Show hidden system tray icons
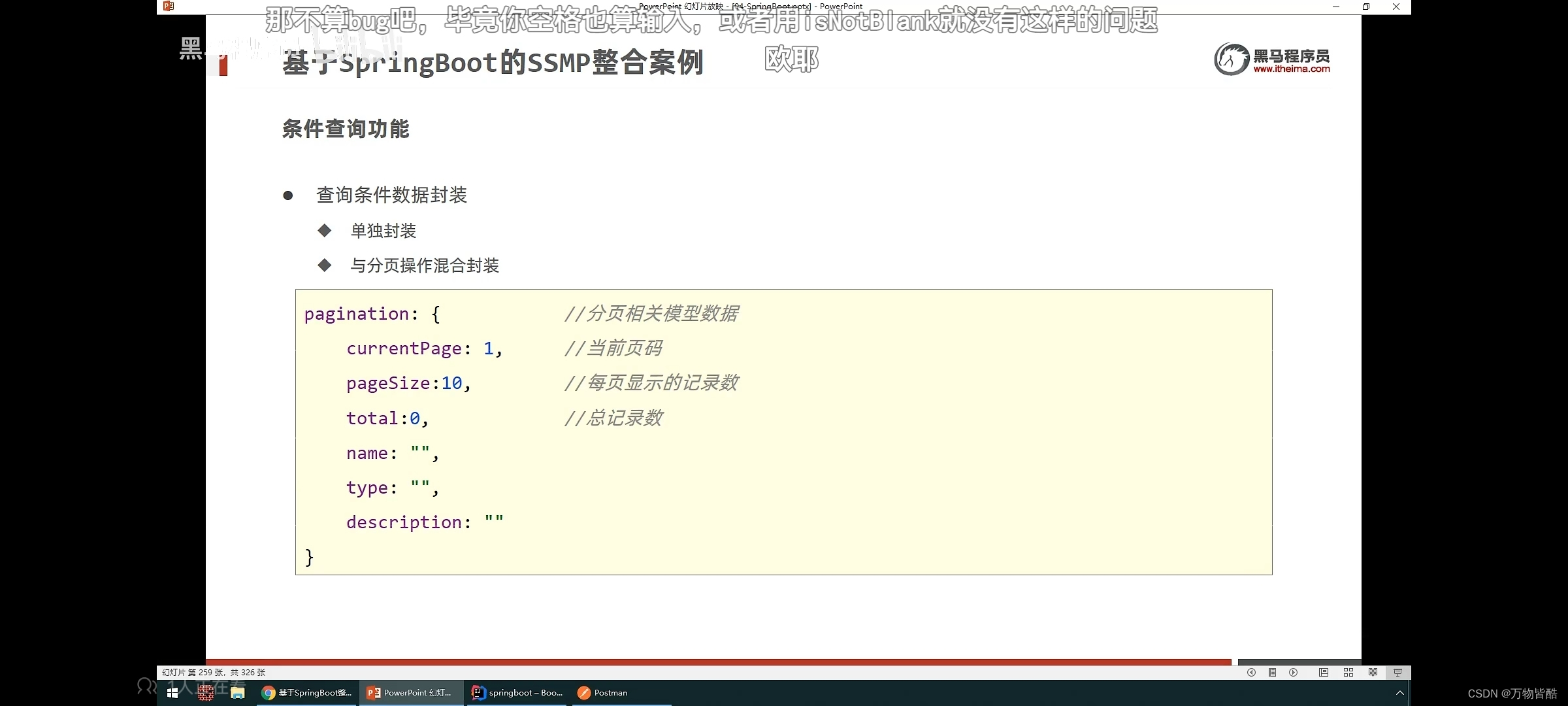The height and width of the screenshot is (706, 1568). pyautogui.click(x=1399, y=693)
